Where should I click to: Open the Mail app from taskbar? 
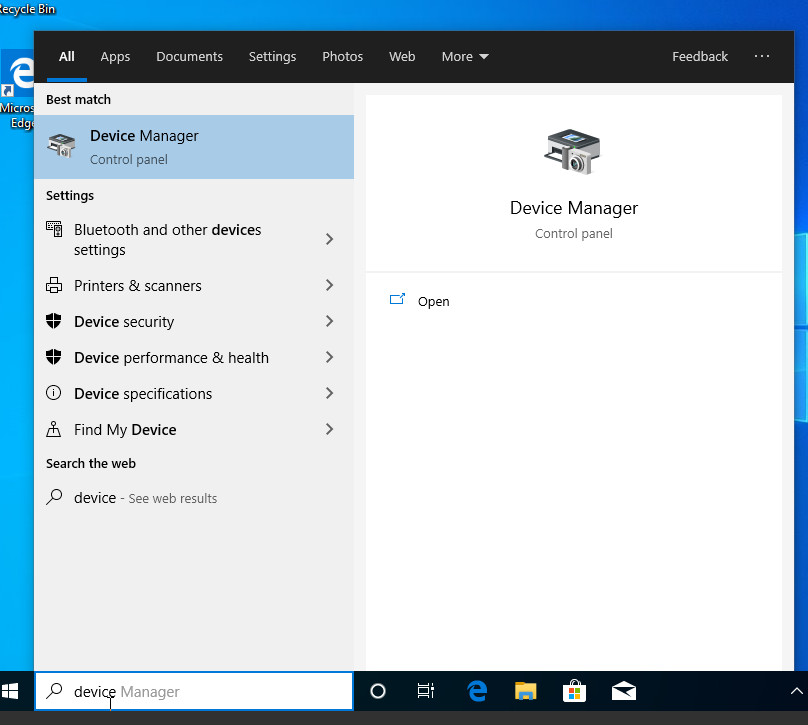click(624, 691)
